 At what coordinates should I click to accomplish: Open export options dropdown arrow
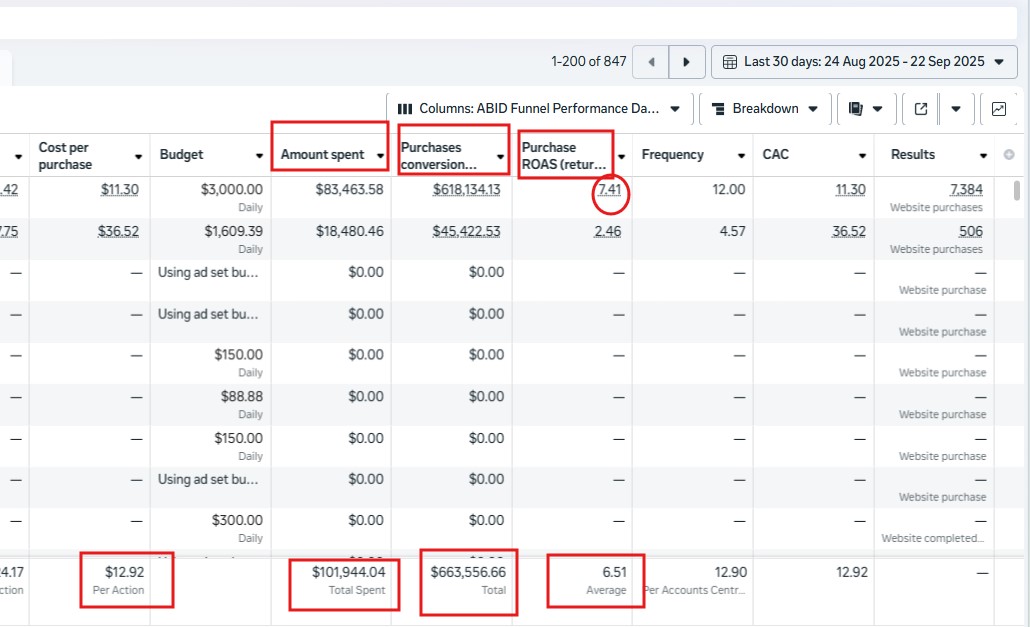(x=956, y=109)
